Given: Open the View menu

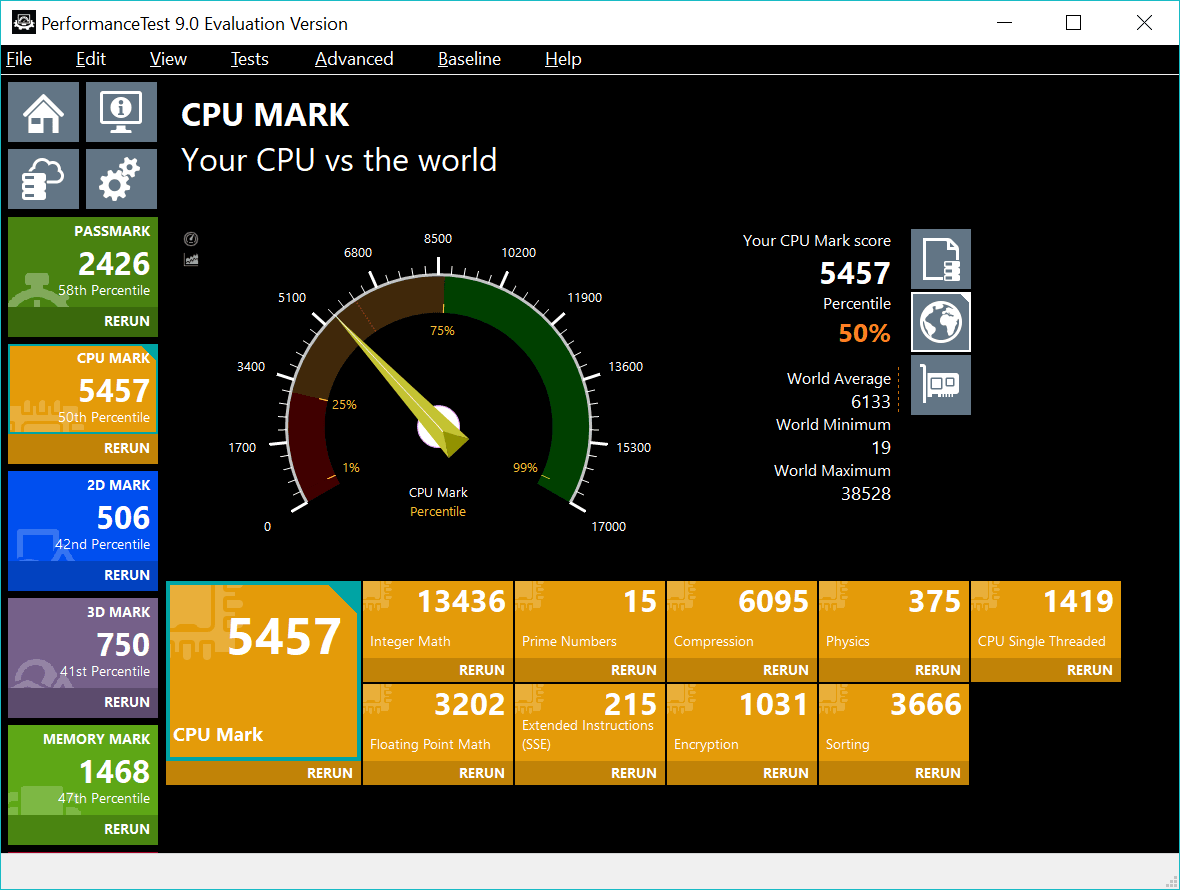Looking at the screenshot, I should coord(168,59).
